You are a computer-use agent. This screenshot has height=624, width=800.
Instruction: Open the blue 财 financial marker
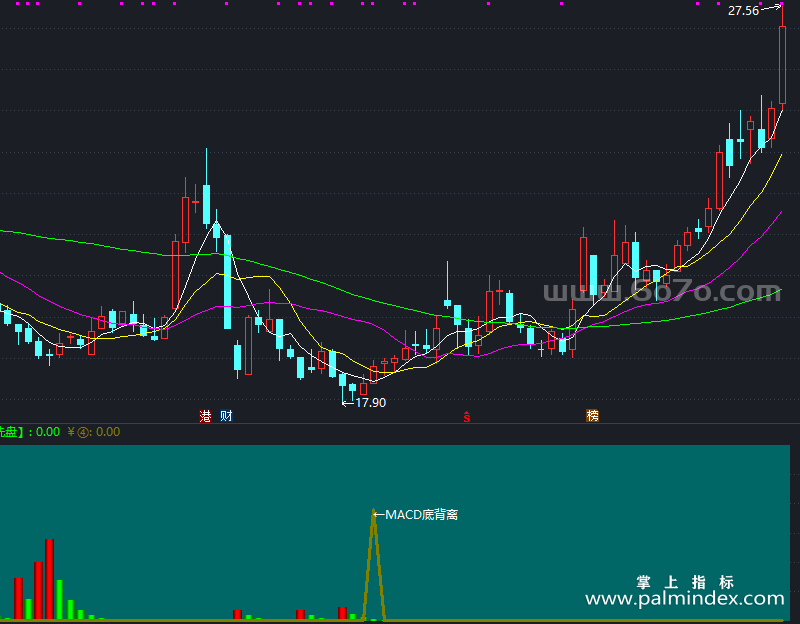tap(227, 416)
